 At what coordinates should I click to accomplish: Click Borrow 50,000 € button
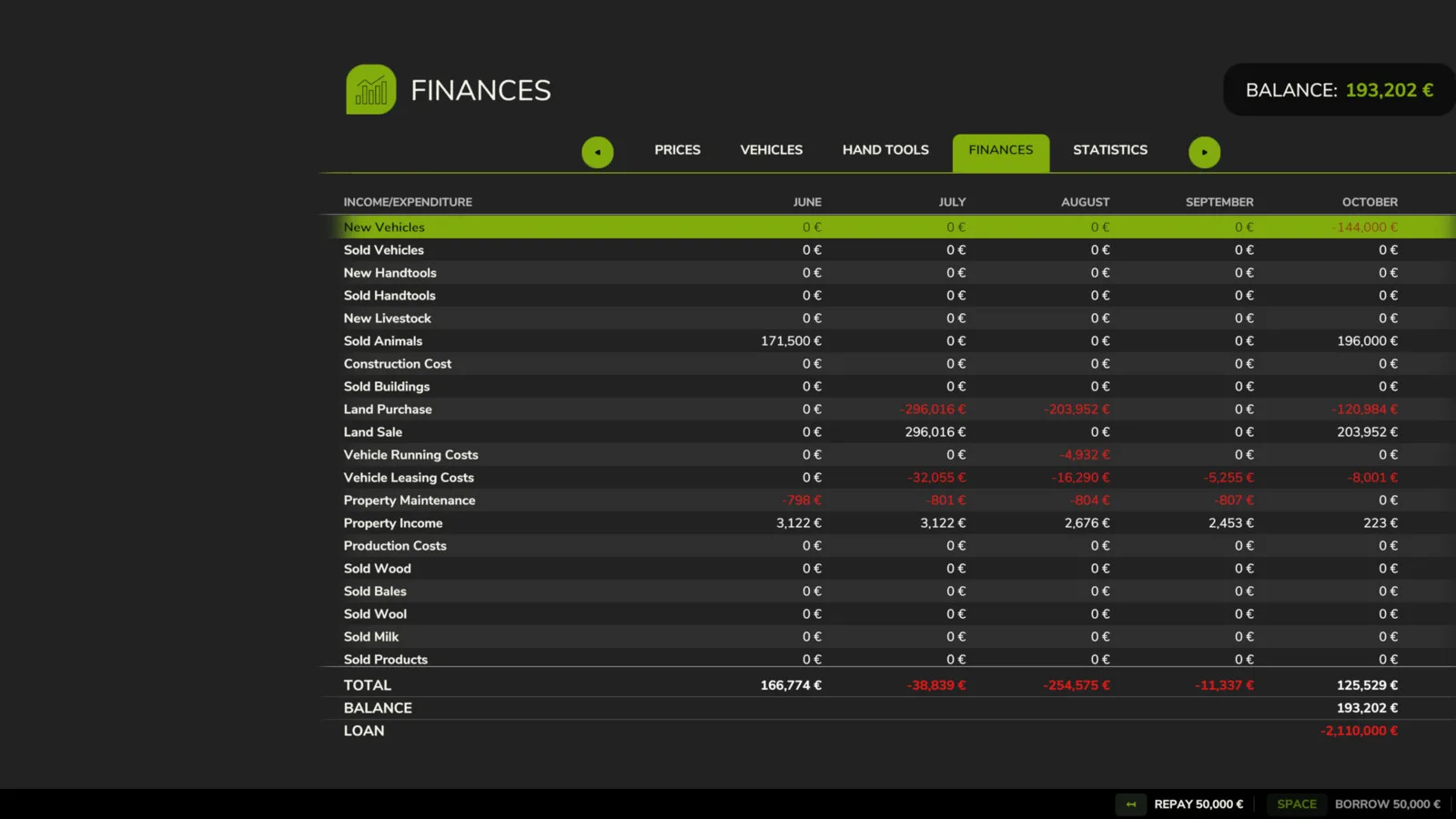point(1388,804)
